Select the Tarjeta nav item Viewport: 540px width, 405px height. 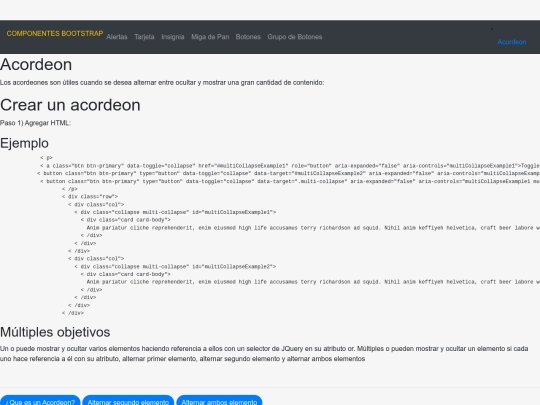[144, 37]
